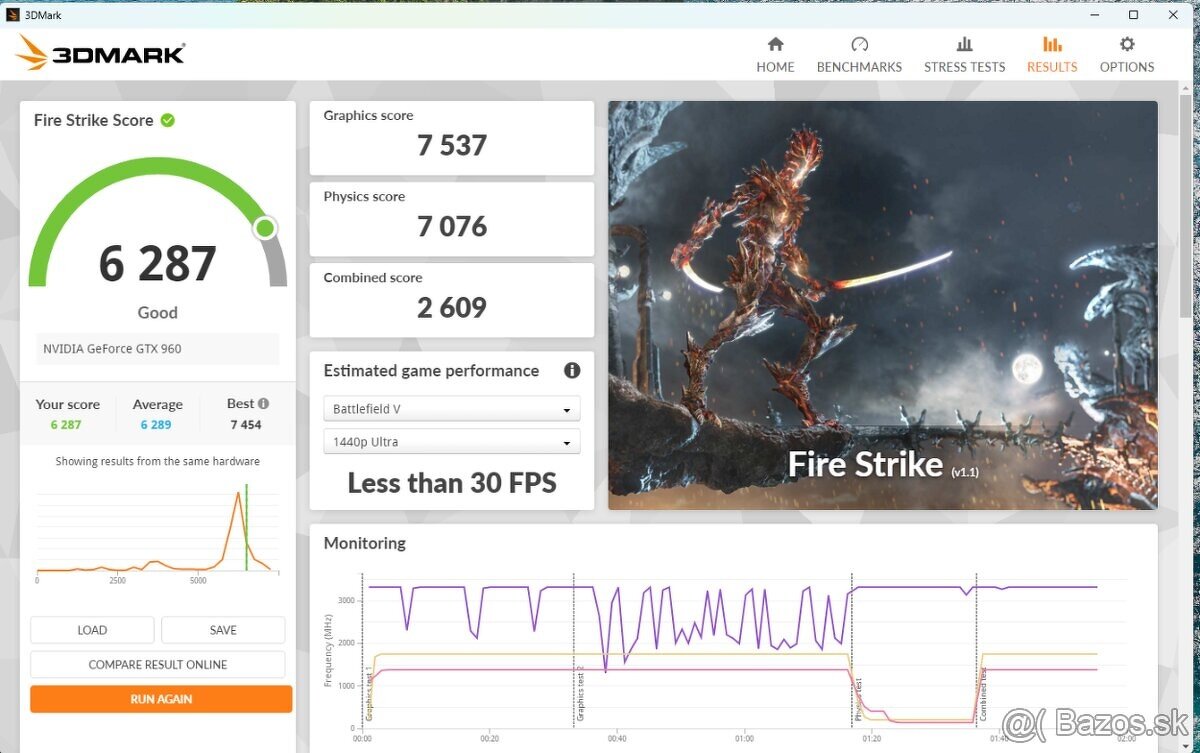The height and width of the screenshot is (753, 1200).
Task: Click COMPARE RESULT ONLINE button
Action: pyautogui.click(x=158, y=664)
